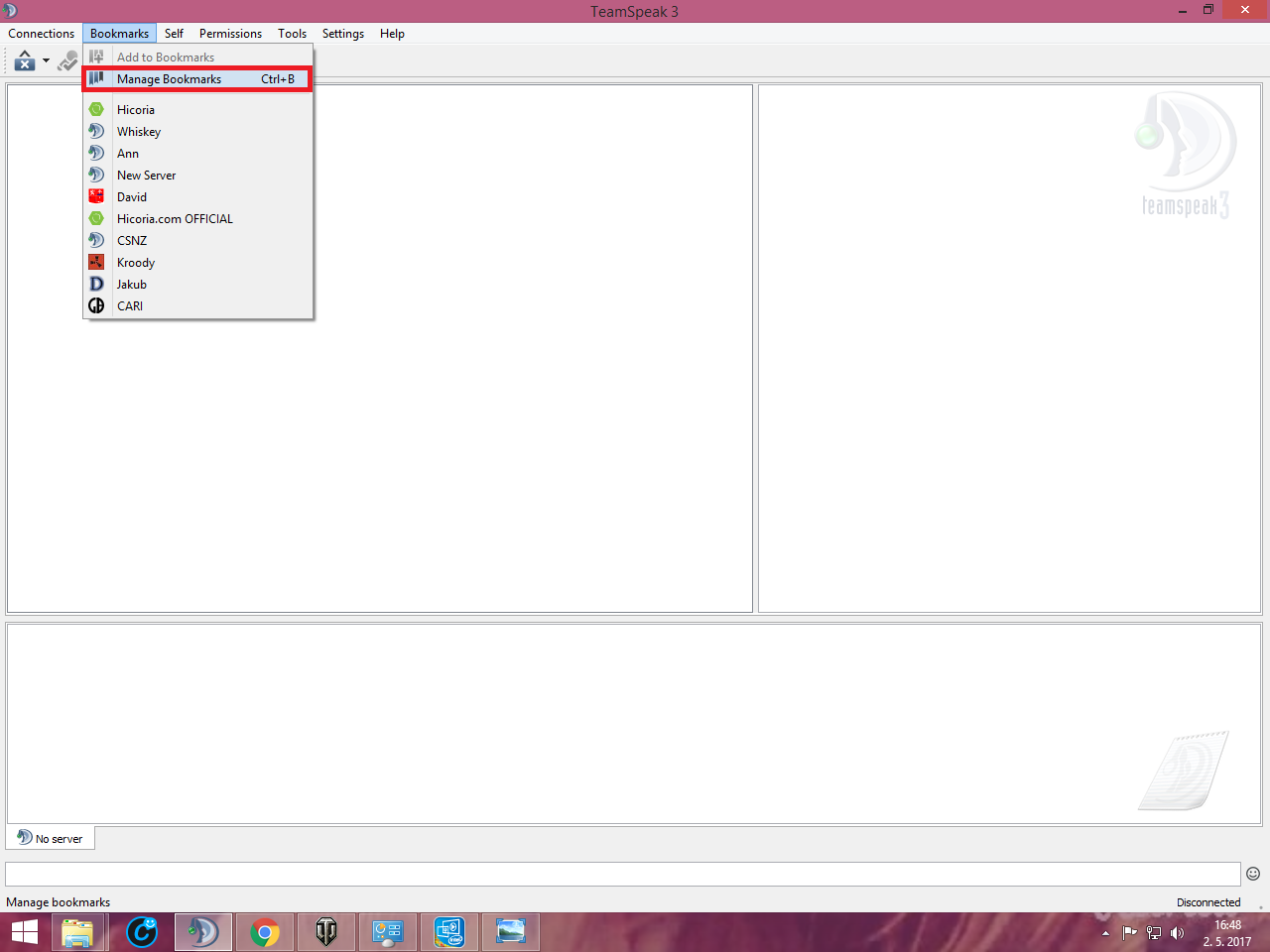Show hidden tray icons arrow
1270x952 pixels.
(1105, 932)
